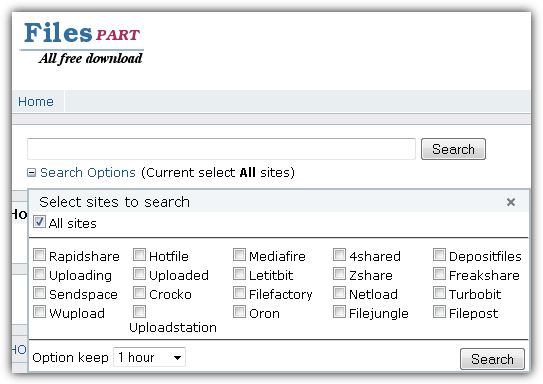Click the Search button in the options panel
This screenshot has height=384, width=543.
click(492, 359)
